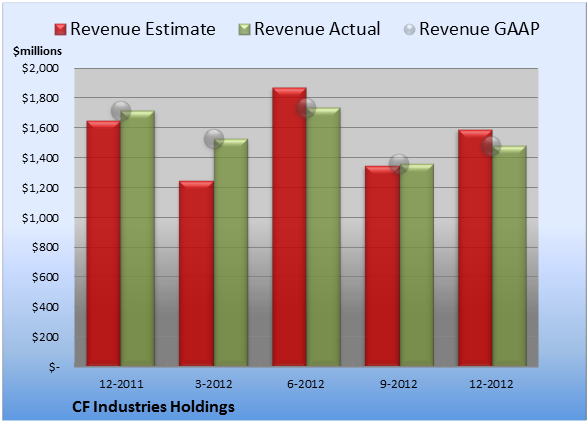This screenshot has width=588, height=422.
Task: Click the 12-2012 quarter label
Action: 491,384
